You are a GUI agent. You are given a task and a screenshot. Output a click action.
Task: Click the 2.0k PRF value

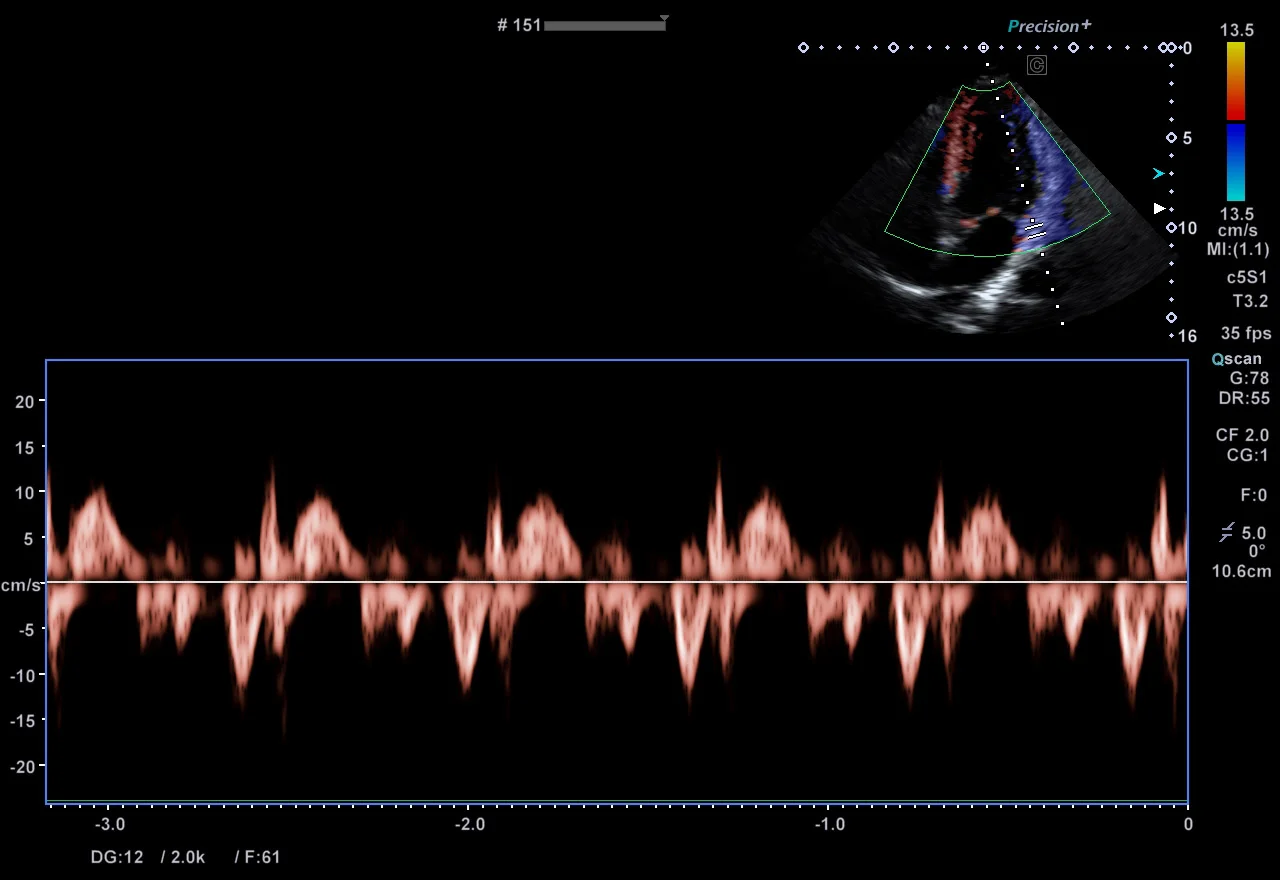tap(188, 857)
